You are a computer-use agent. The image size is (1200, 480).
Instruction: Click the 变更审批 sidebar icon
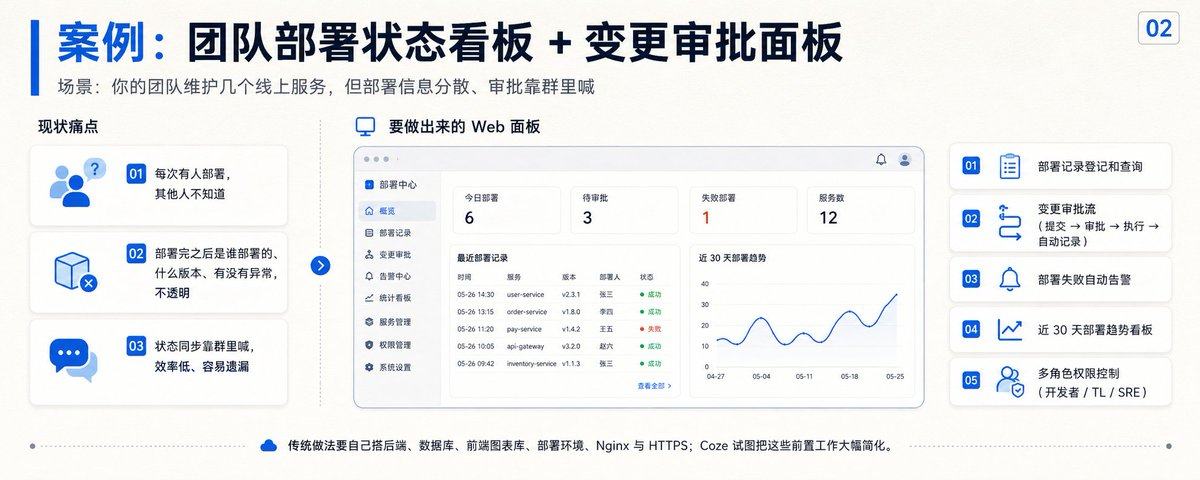[x=369, y=255]
